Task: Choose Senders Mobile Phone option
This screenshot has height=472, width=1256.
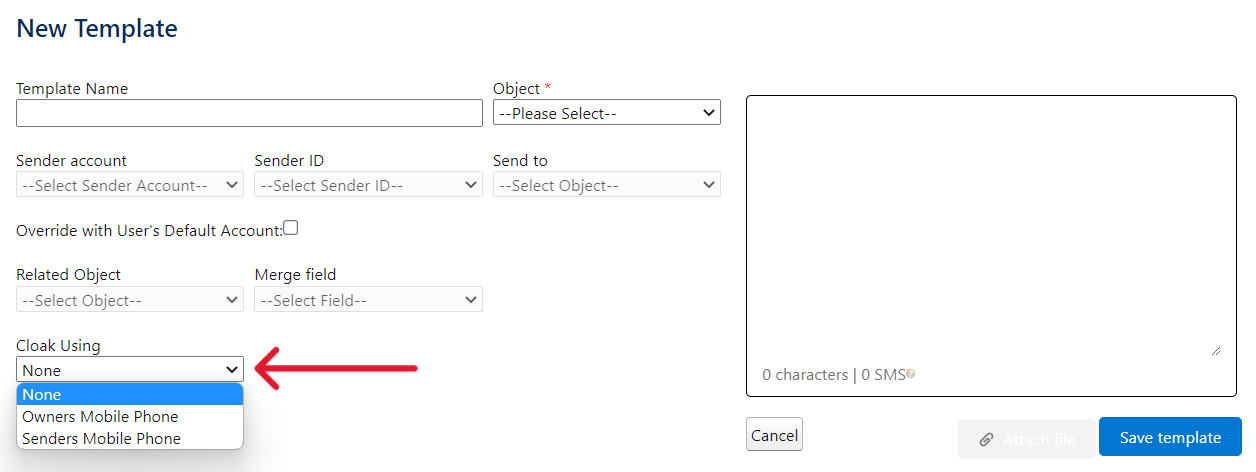Action: pos(130,438)
